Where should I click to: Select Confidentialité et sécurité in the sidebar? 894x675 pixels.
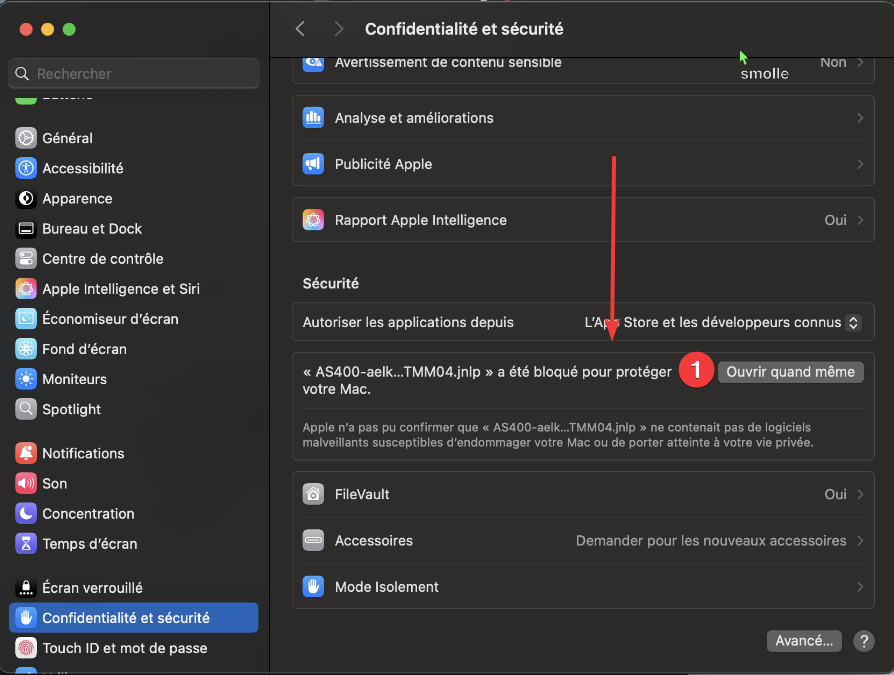[134, 618]
